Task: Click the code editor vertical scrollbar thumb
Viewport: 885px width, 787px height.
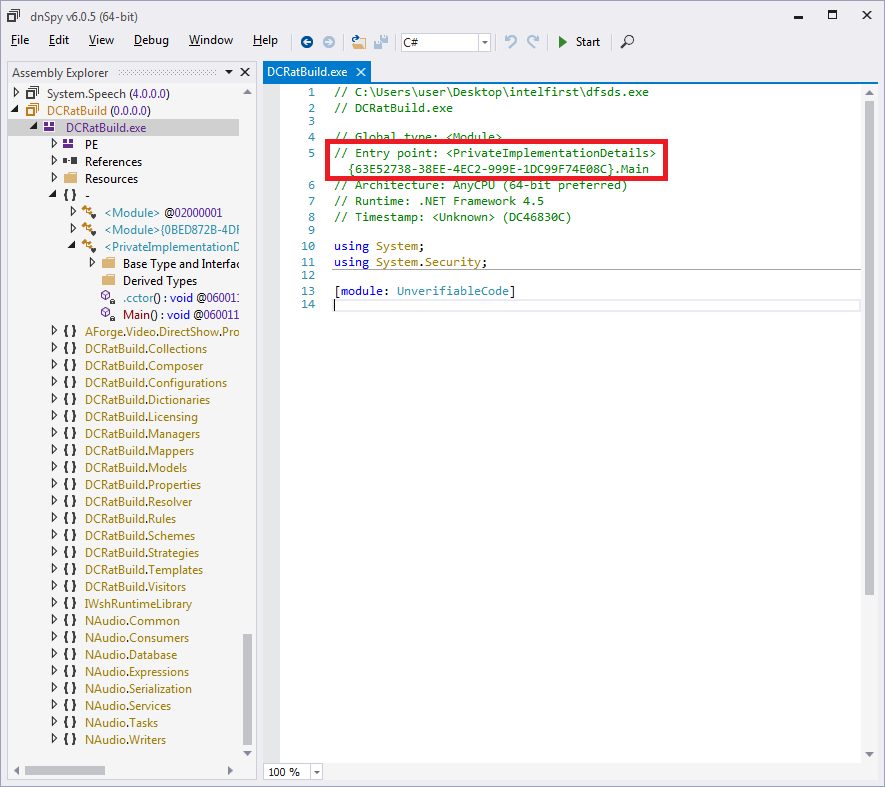Action: (869, 347)
